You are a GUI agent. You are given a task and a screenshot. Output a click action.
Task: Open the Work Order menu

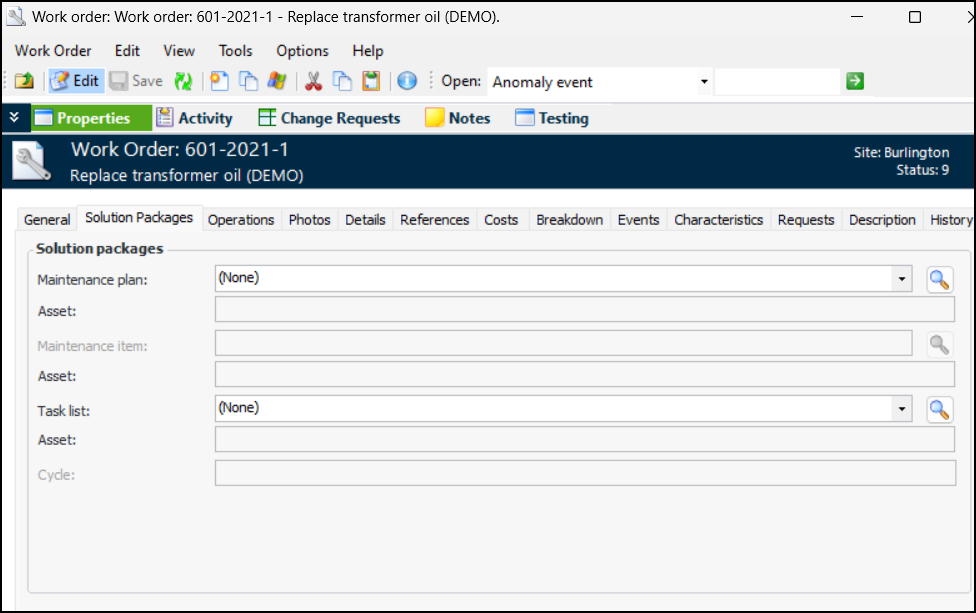[53, 51]
